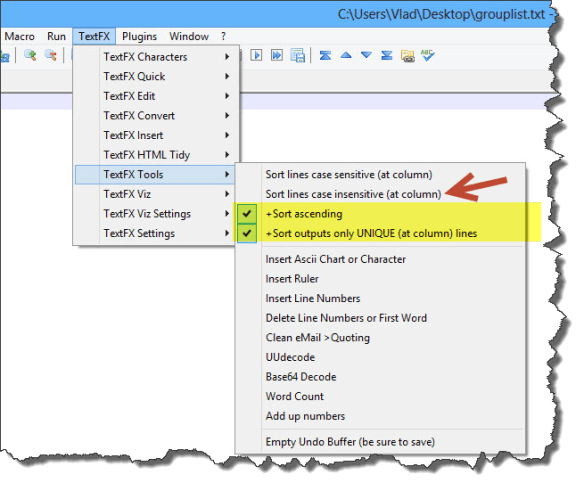Expand the TextFX Settings submenu

tap(156, 233)
